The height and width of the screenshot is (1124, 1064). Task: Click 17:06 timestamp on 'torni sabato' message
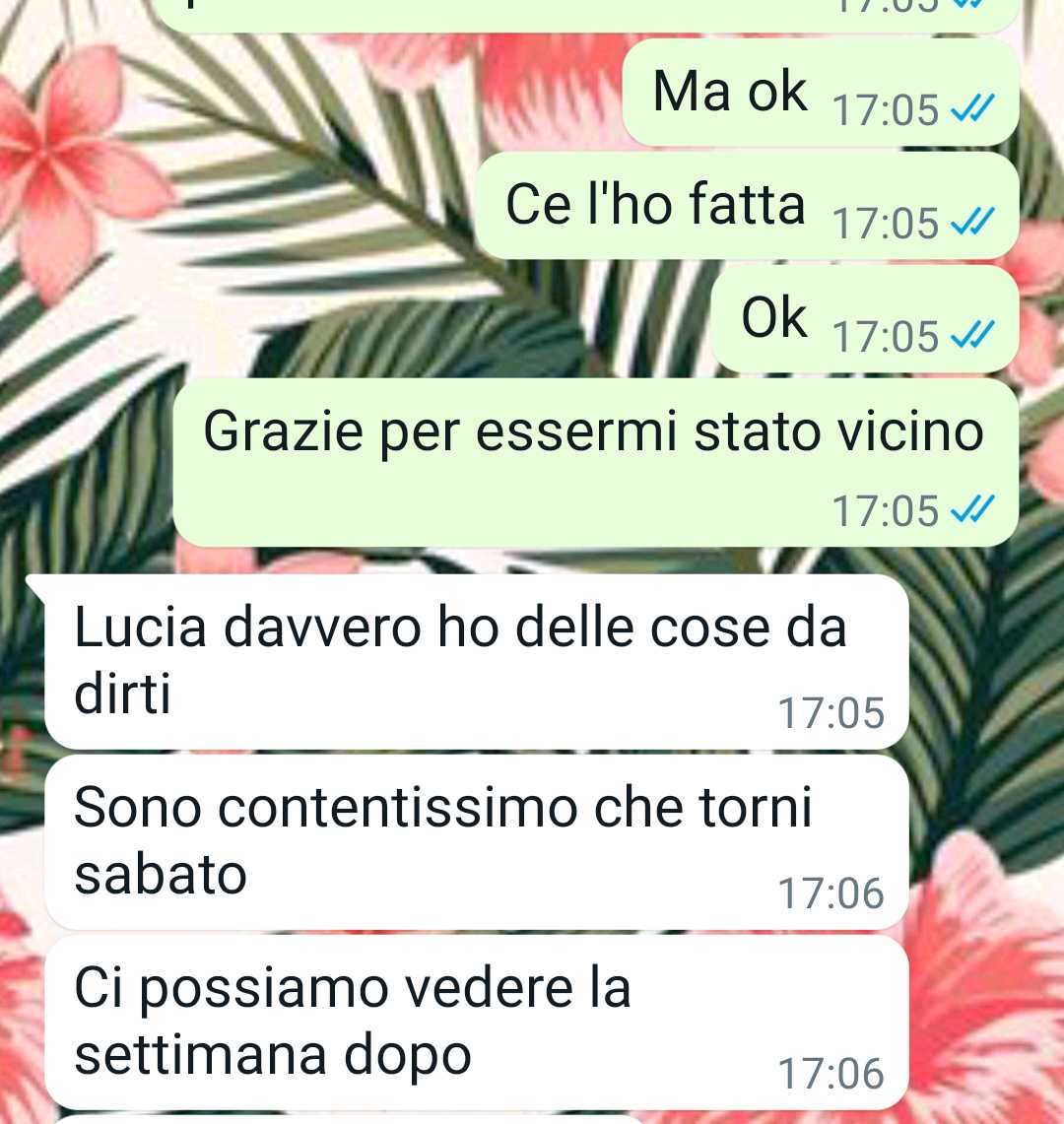[831, 893]
